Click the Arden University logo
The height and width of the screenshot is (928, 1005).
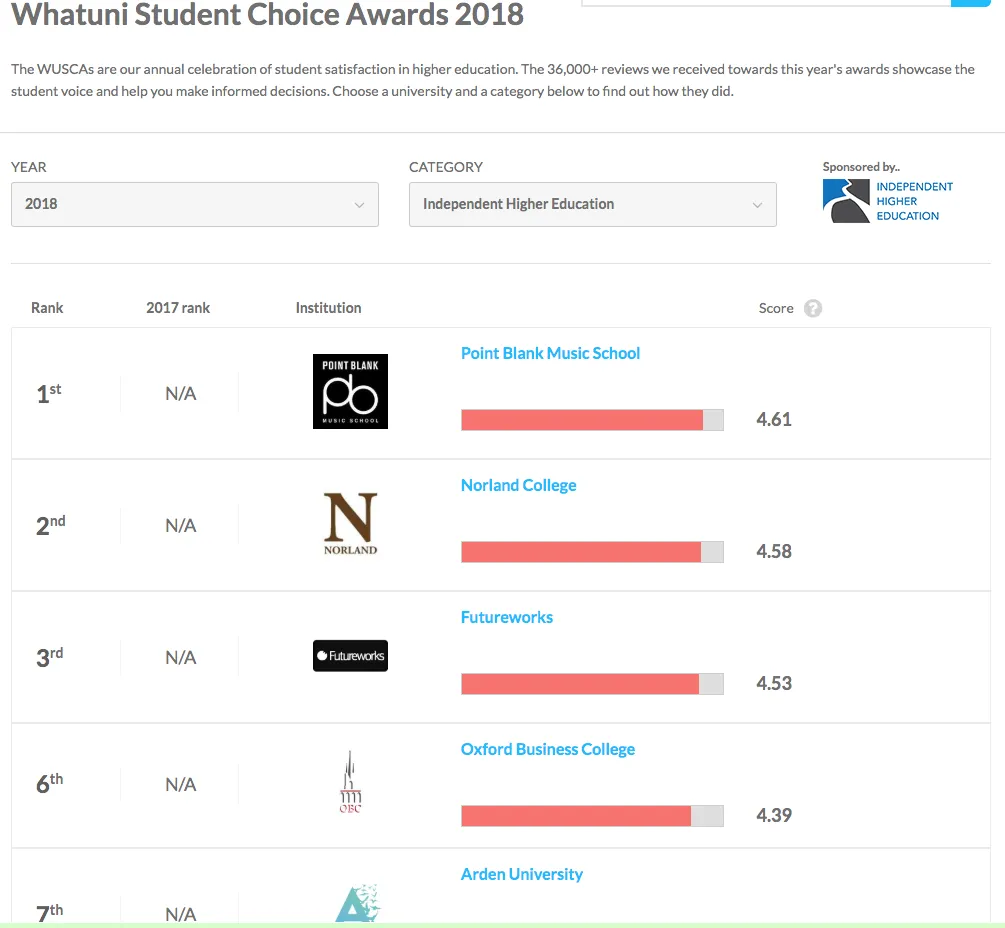[x=358, y=903]
